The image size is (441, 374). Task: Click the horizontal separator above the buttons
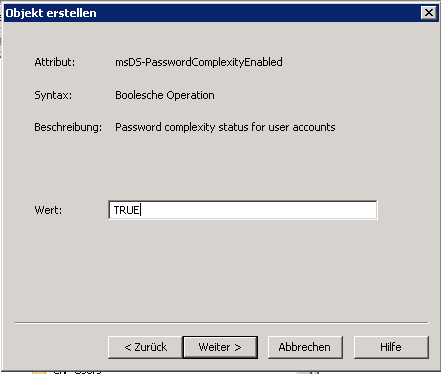coord(222,323)
